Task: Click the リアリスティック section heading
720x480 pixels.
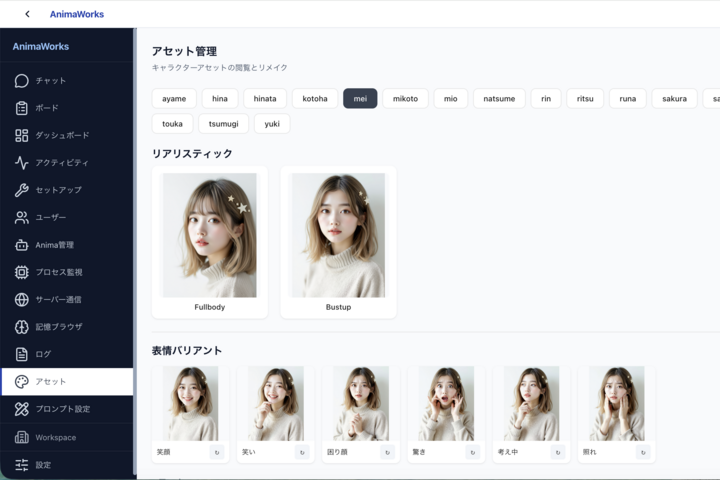Action: [192, 153]
